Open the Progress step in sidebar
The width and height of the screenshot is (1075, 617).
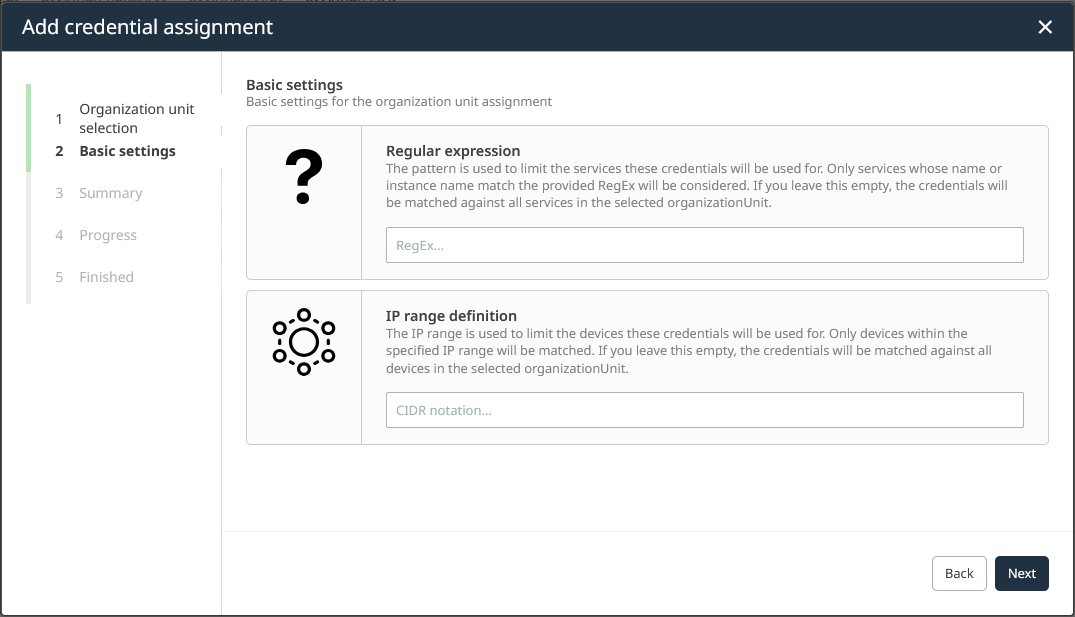click(x=107, y=235)
